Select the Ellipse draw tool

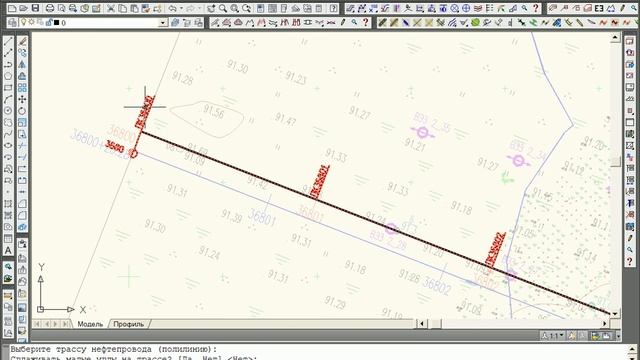tap(8, 145)
